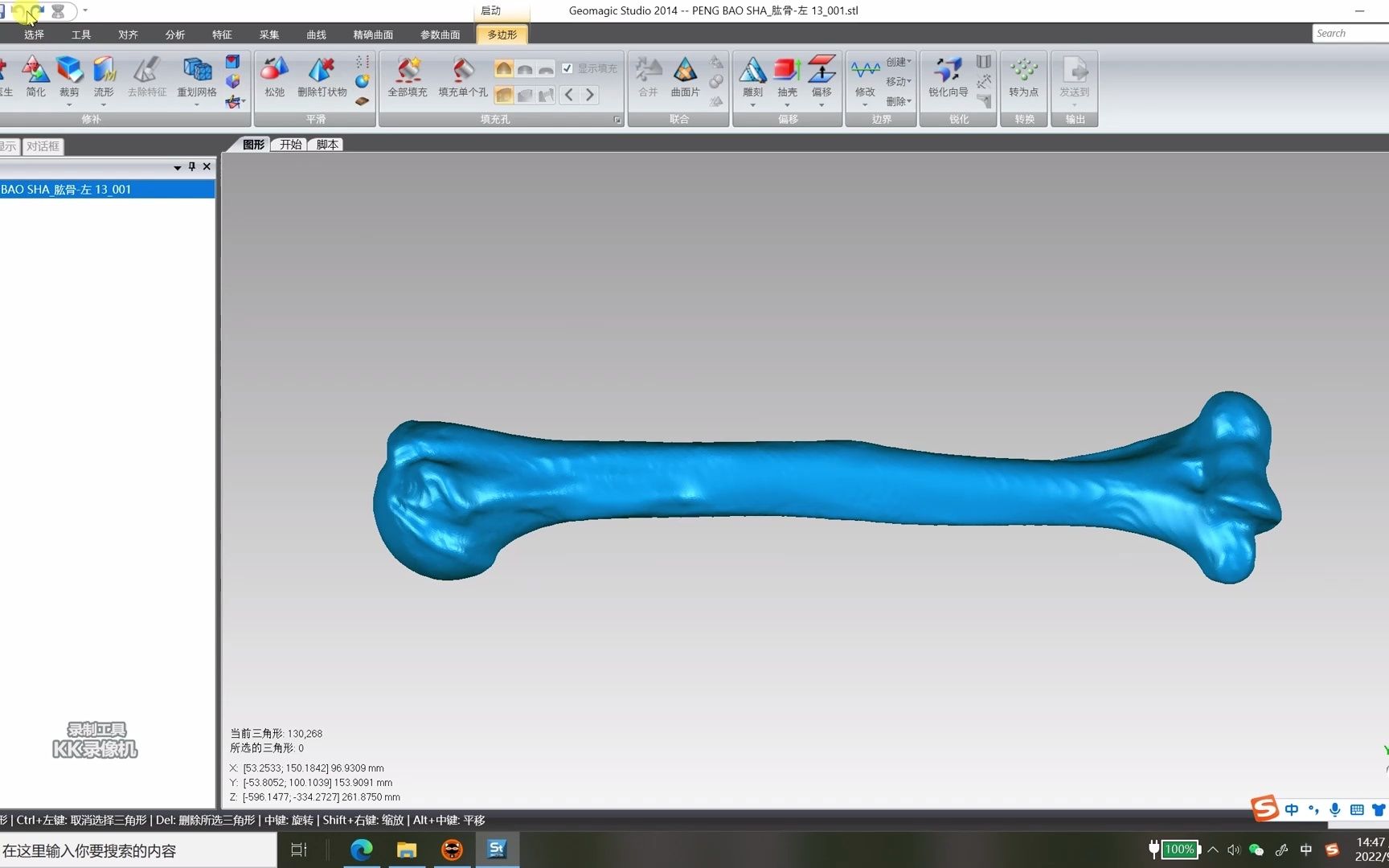1389x868 pixels.
Task: Click the dotted points icon in 平滑 group
Action: point(363,62)
